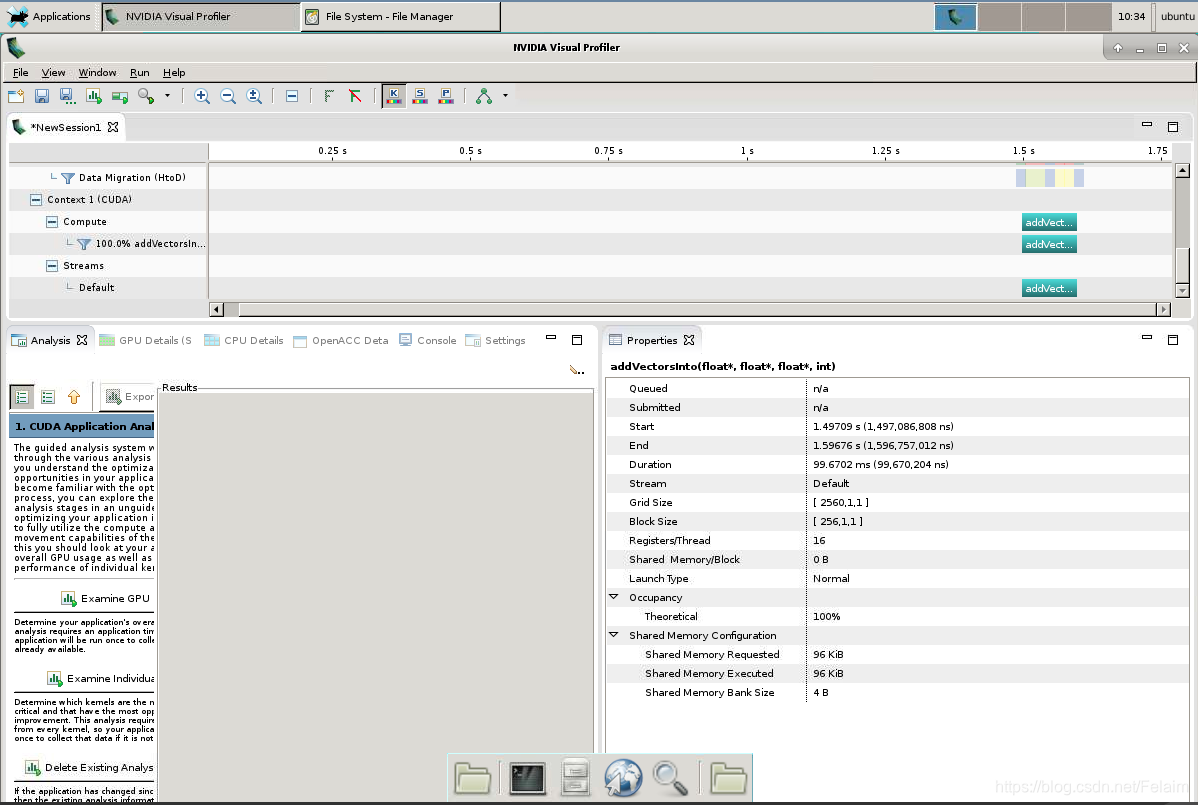This screenshot has width=1198, height=805.
Task: Switch to the Console tab
Action: (428, 341)
